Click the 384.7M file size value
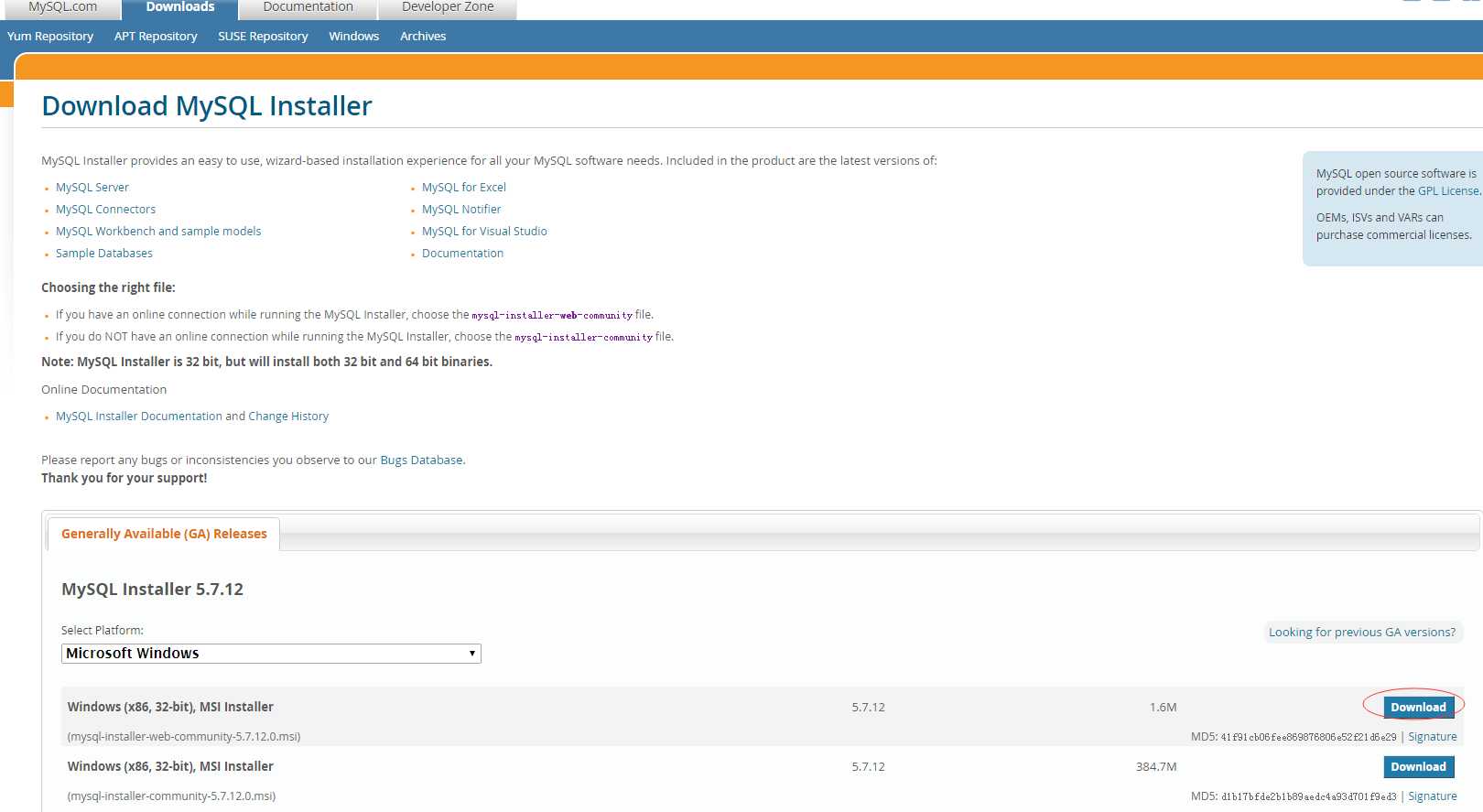 [1156, 767]
